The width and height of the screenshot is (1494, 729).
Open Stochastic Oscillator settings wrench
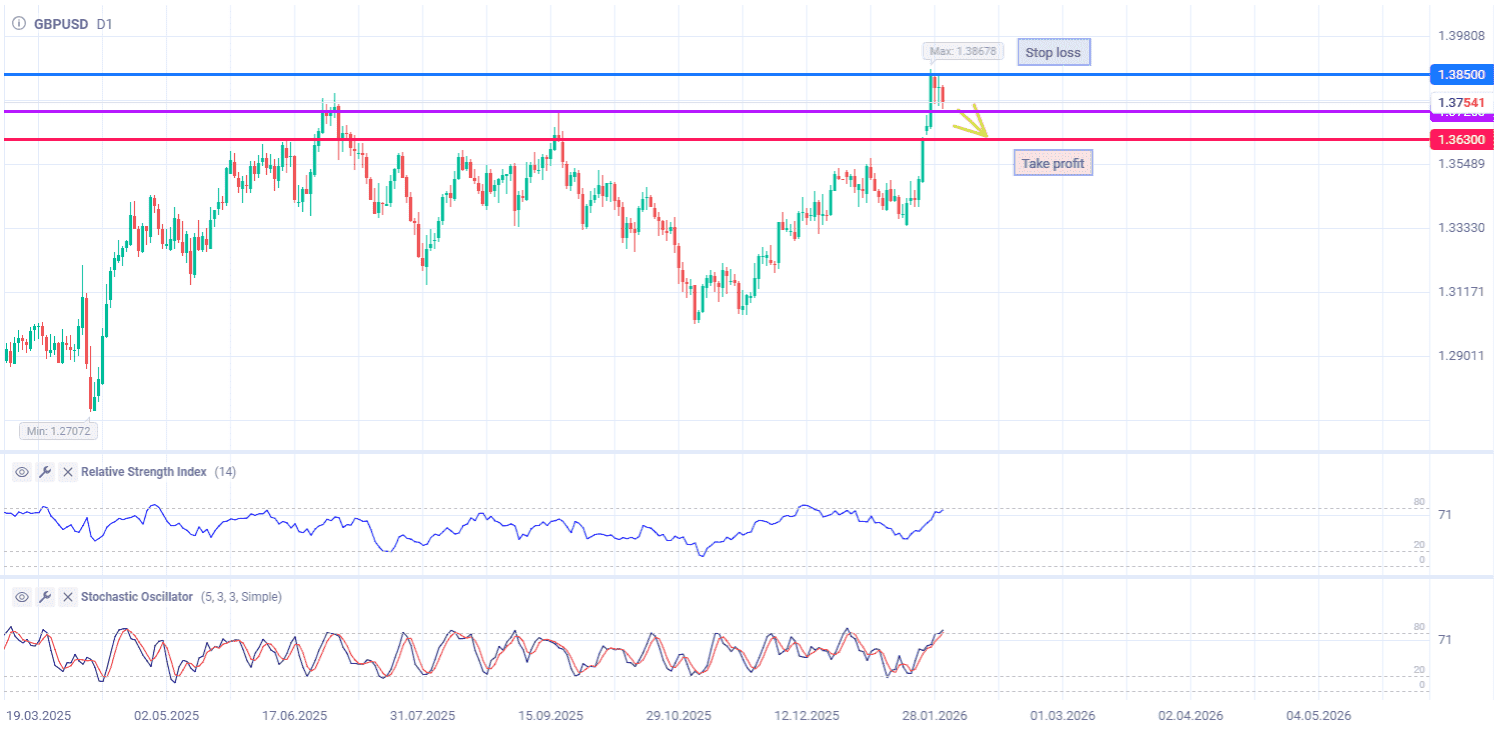[45, 597]
